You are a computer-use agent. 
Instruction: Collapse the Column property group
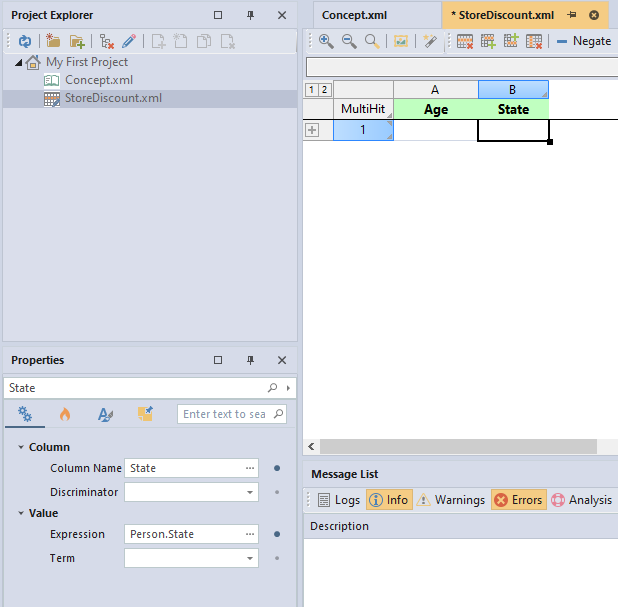tap(21, 447)
